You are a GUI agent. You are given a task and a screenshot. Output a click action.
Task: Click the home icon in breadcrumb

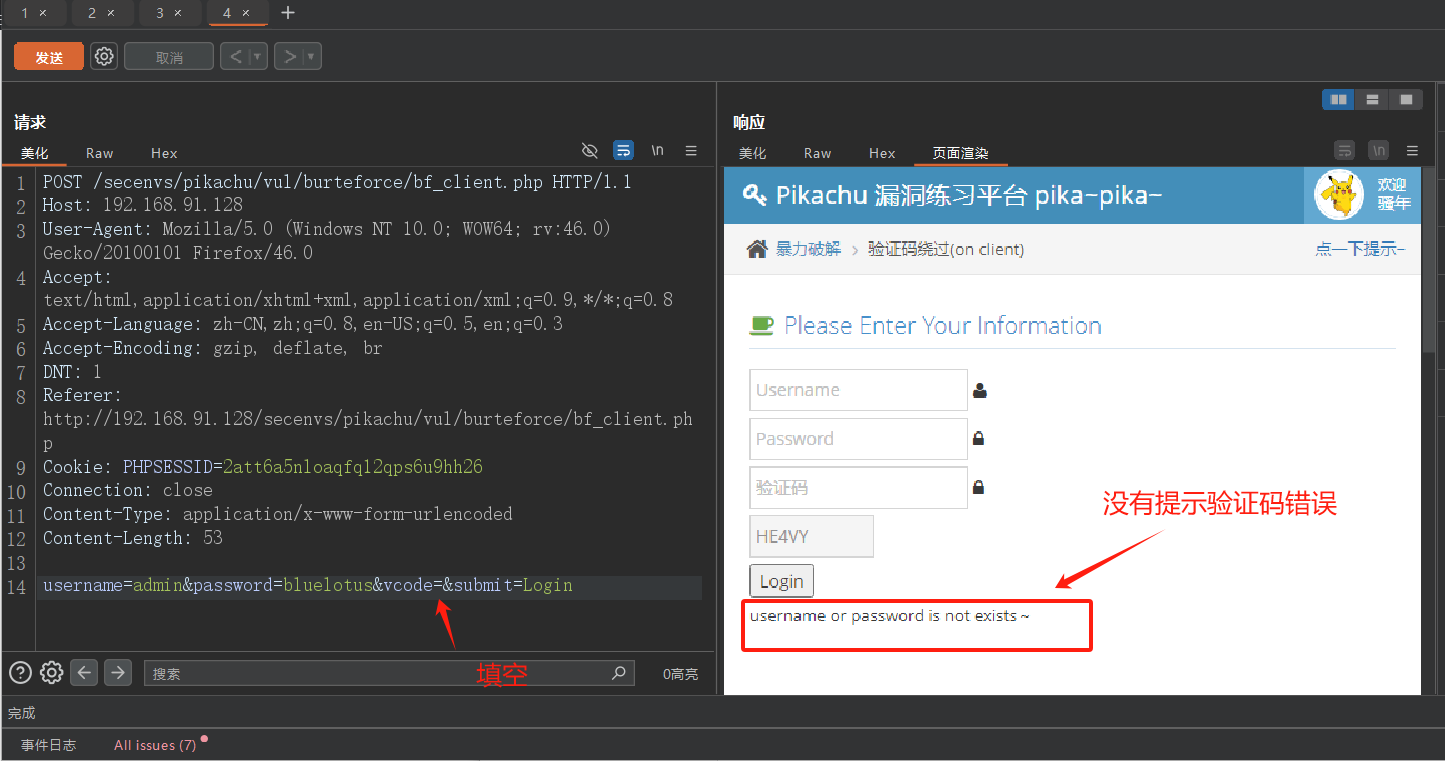(x=757, y=249)
